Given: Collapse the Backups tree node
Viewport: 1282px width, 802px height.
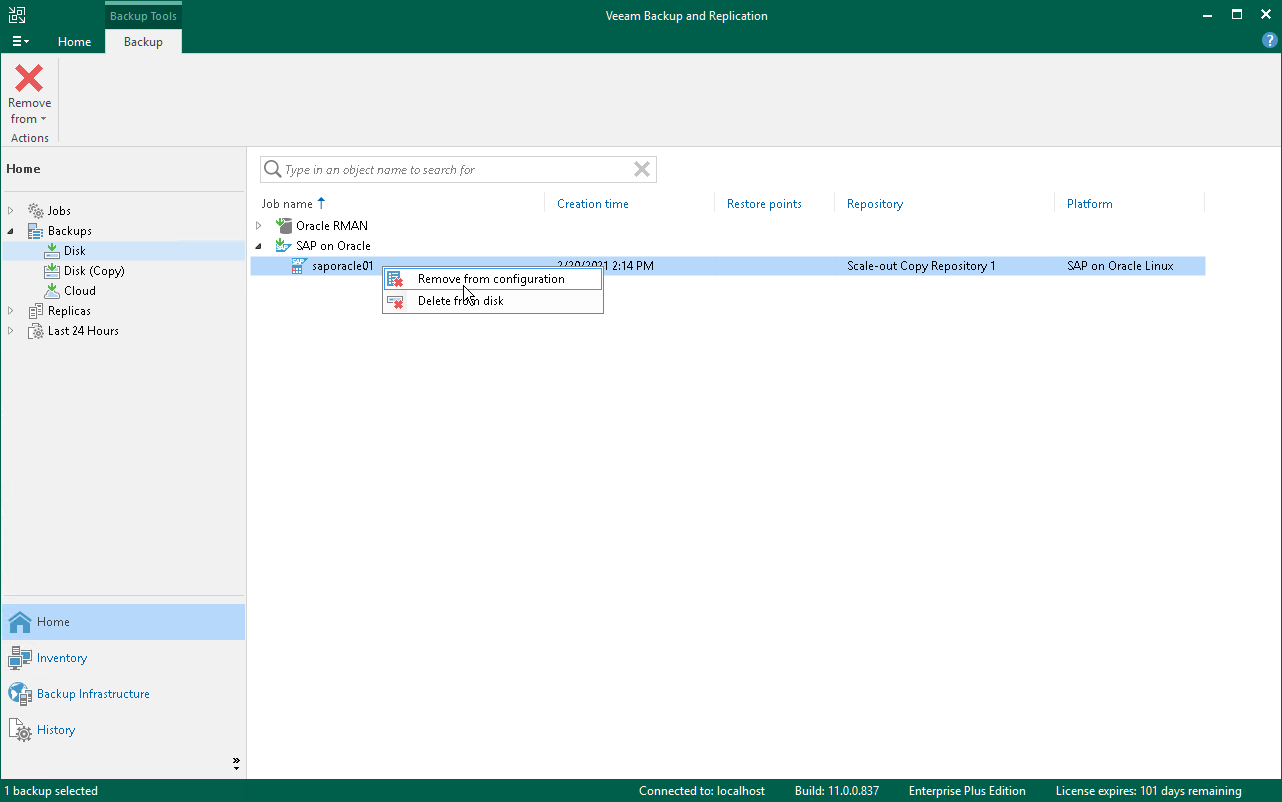Looking at the screenshot, I should click(11, 231).
